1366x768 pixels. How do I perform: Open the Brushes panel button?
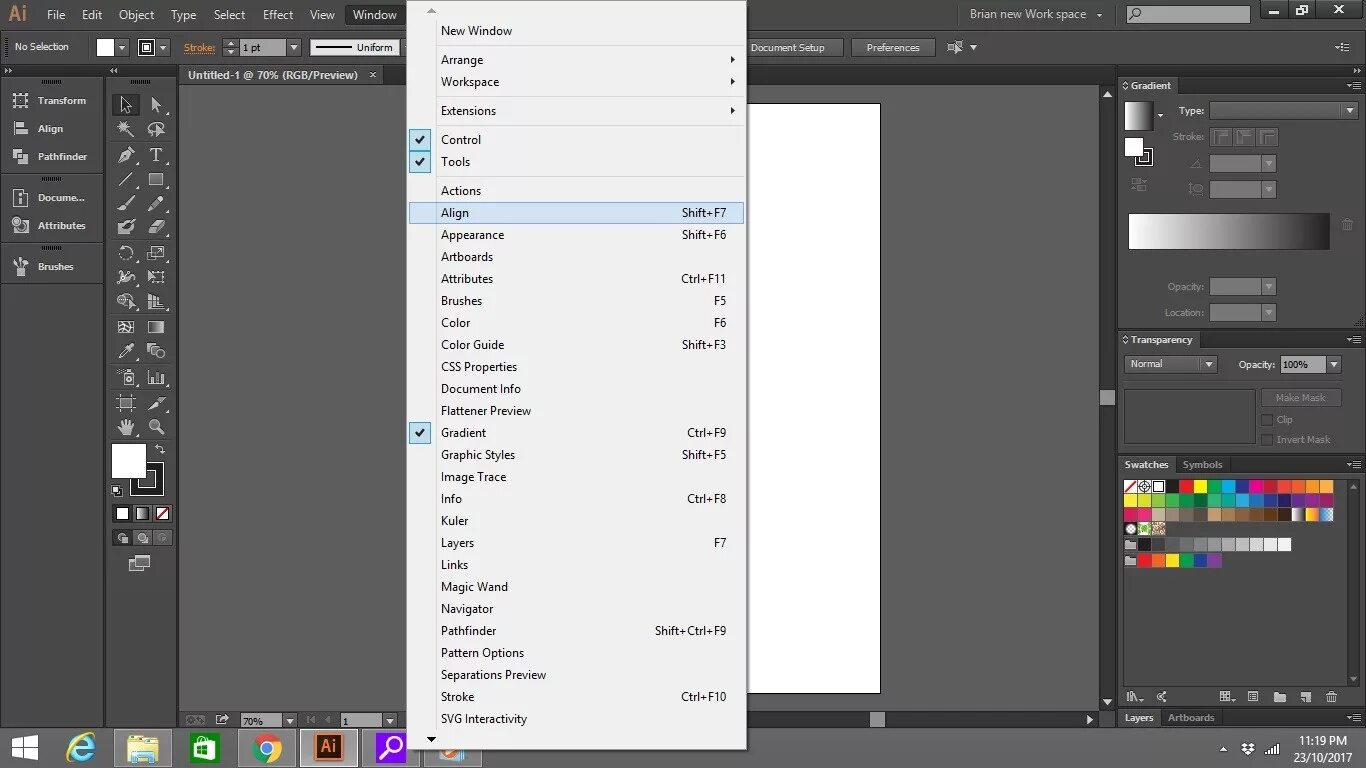pyautogui.click(x=51, y=267)
